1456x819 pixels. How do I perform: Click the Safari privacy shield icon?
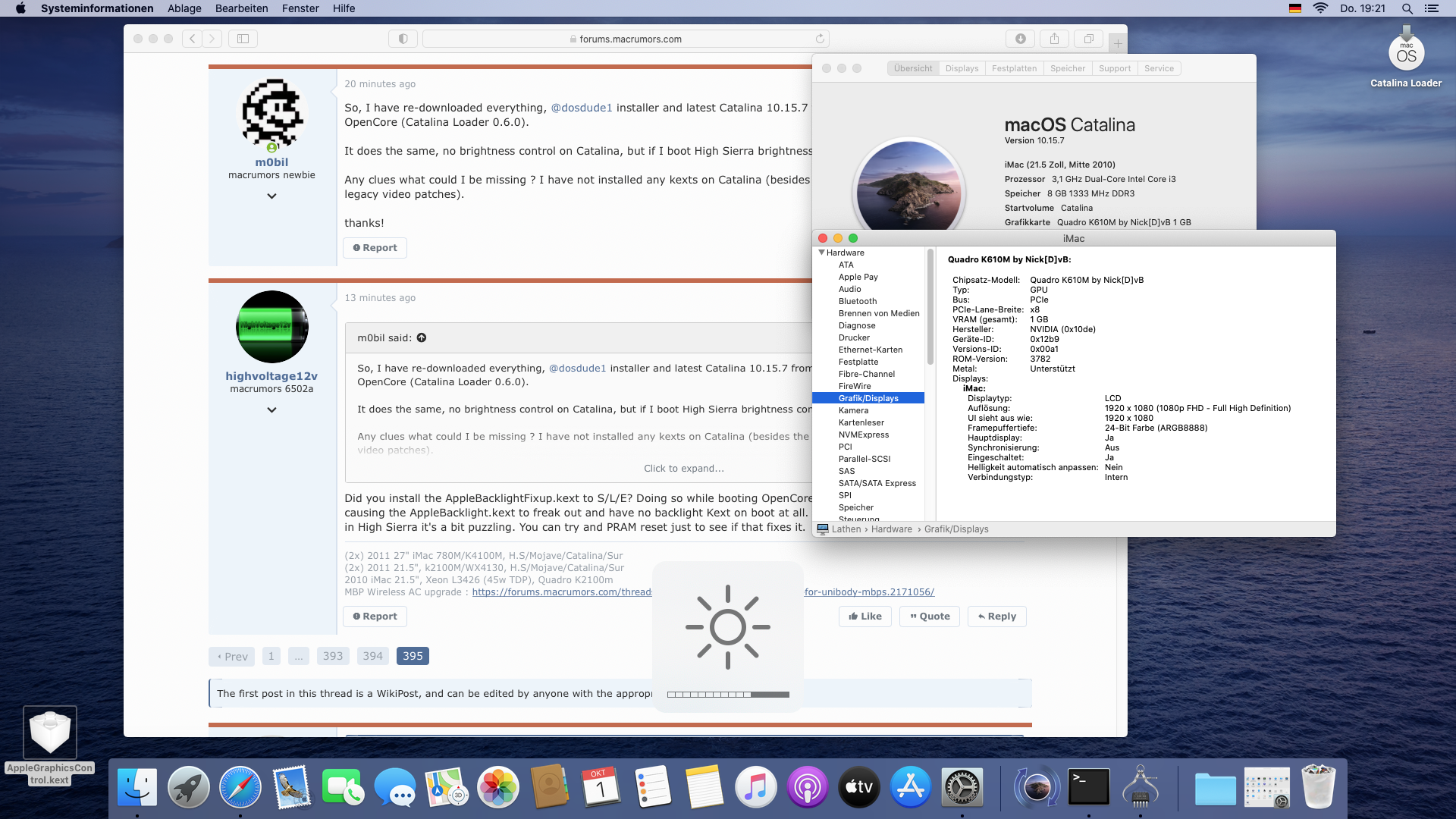tap(403, 39)
